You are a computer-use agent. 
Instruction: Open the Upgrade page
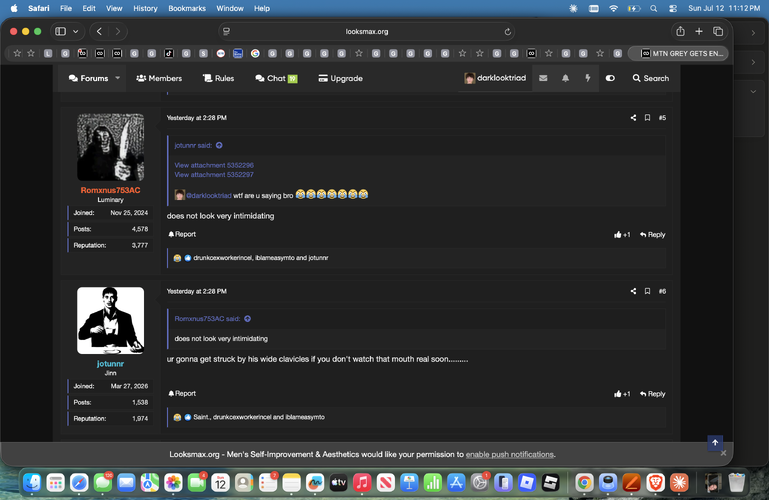(x=340, y=78)
